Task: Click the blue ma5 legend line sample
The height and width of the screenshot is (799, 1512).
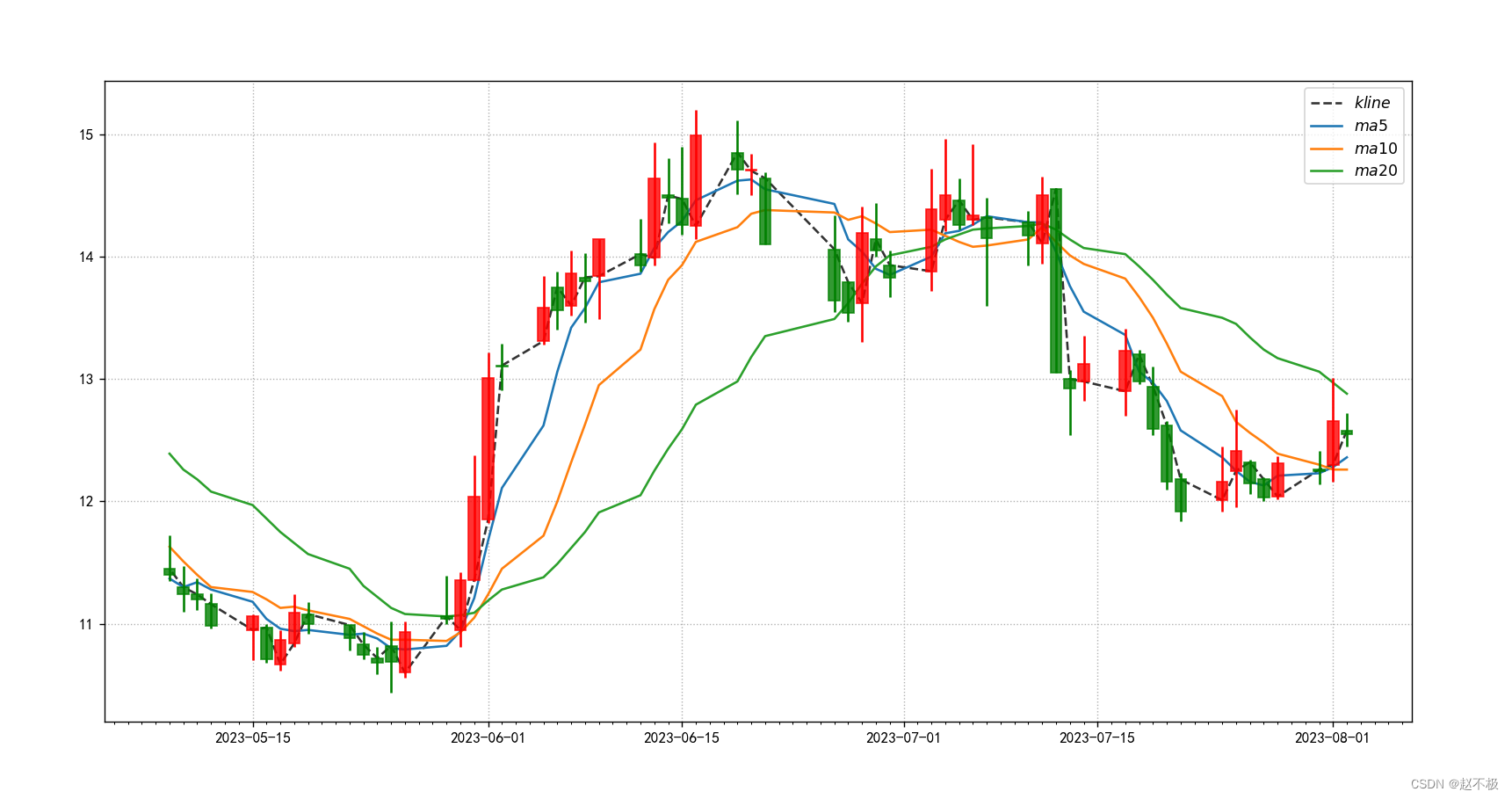Action: (1328, 127)
